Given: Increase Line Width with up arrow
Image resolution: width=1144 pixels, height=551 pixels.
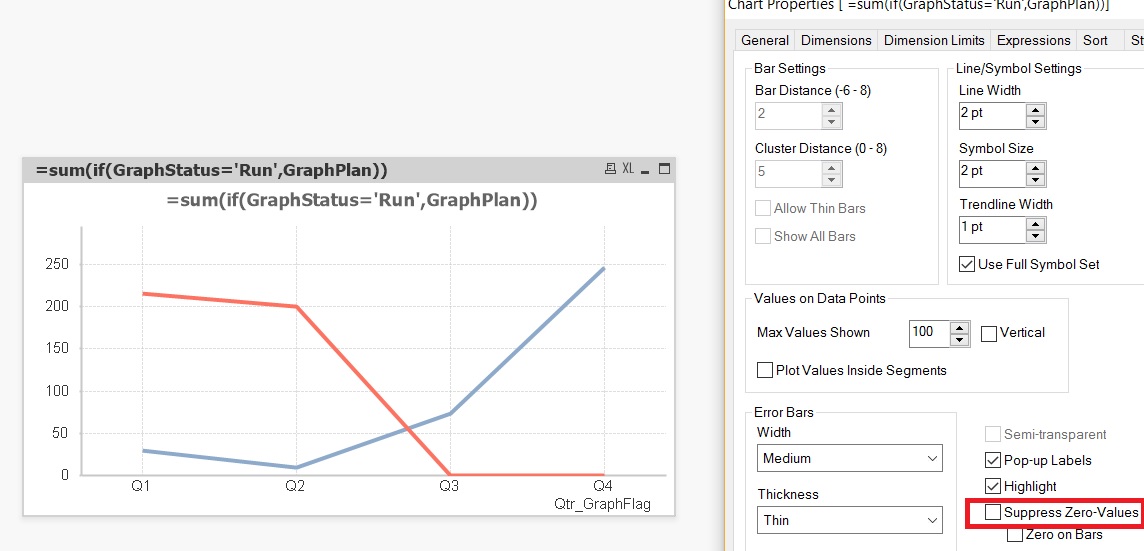Looking at the screenshot, I should coord(1036,108).
